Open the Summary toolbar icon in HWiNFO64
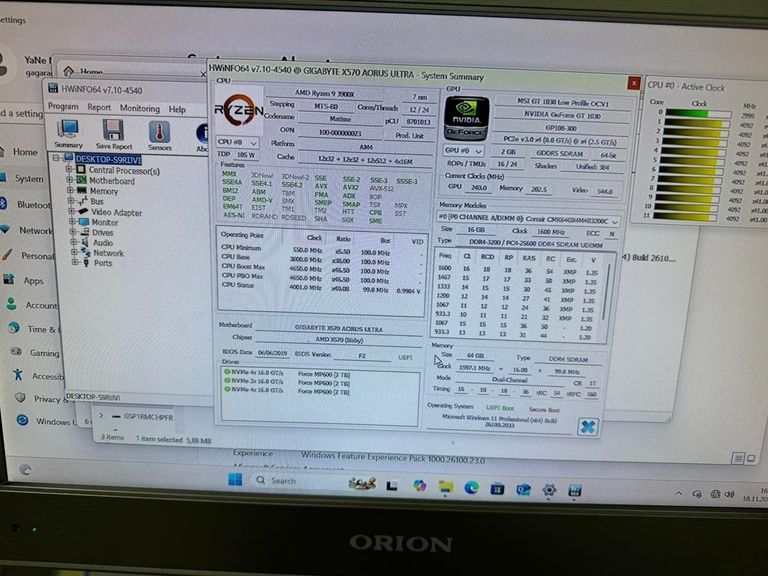This screenshot has width=768, height=576. pos(68,134)
